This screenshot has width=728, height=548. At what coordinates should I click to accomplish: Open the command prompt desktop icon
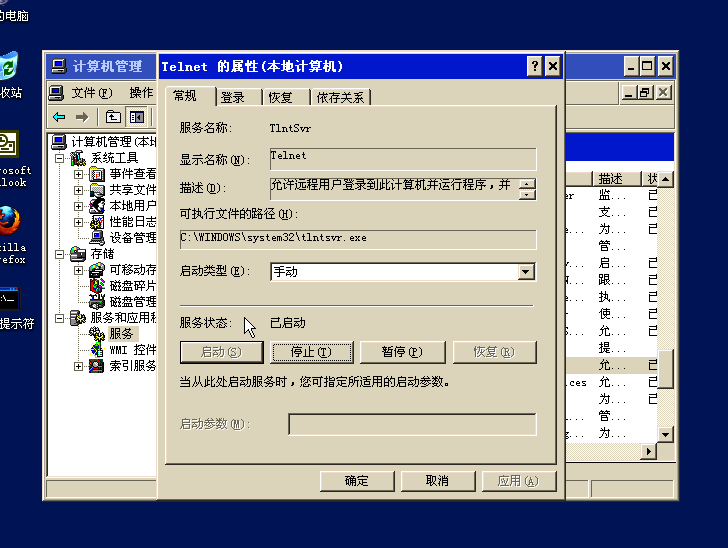coord(9,299)
